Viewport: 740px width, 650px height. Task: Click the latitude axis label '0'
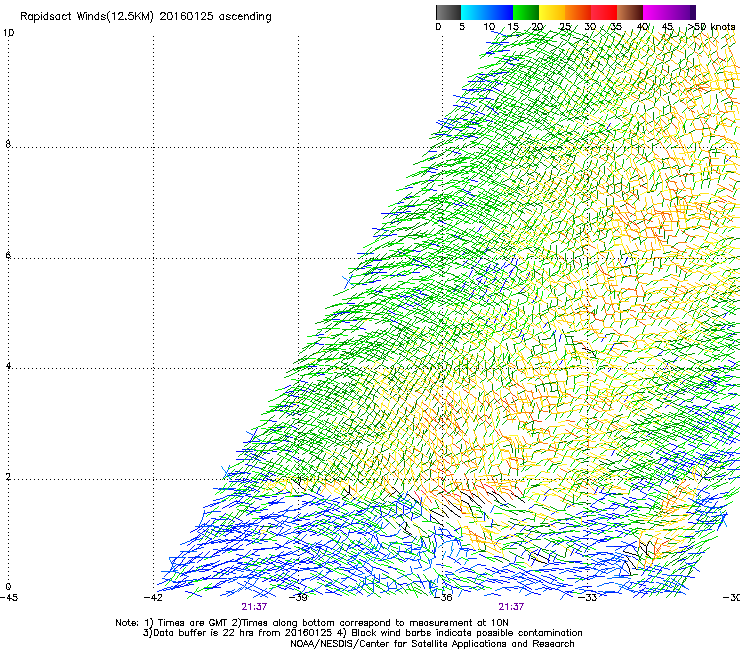pyautogui.click(x=8, y=587)
